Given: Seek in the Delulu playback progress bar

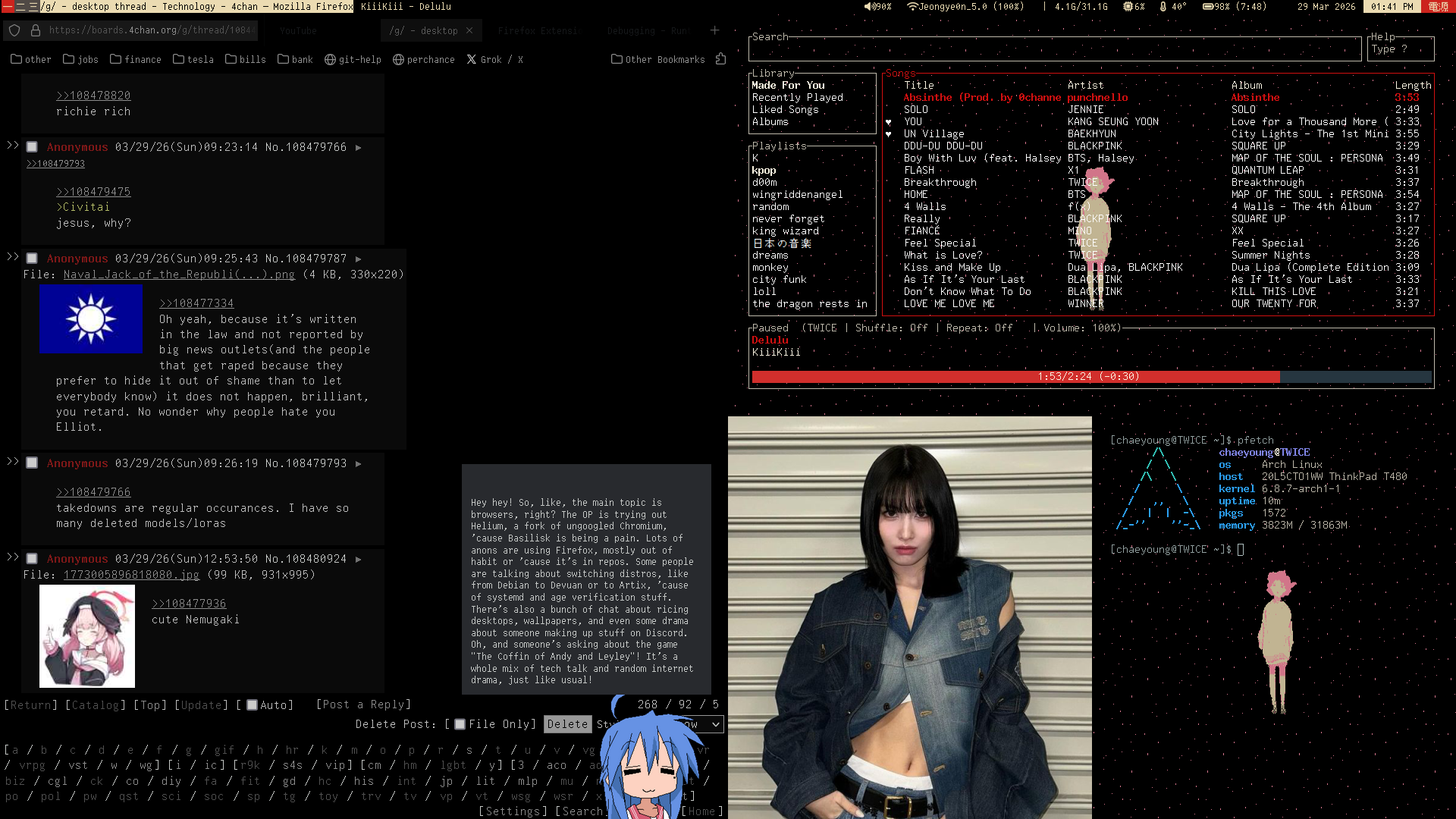Looking at the screenshot, I should 1090,377.
